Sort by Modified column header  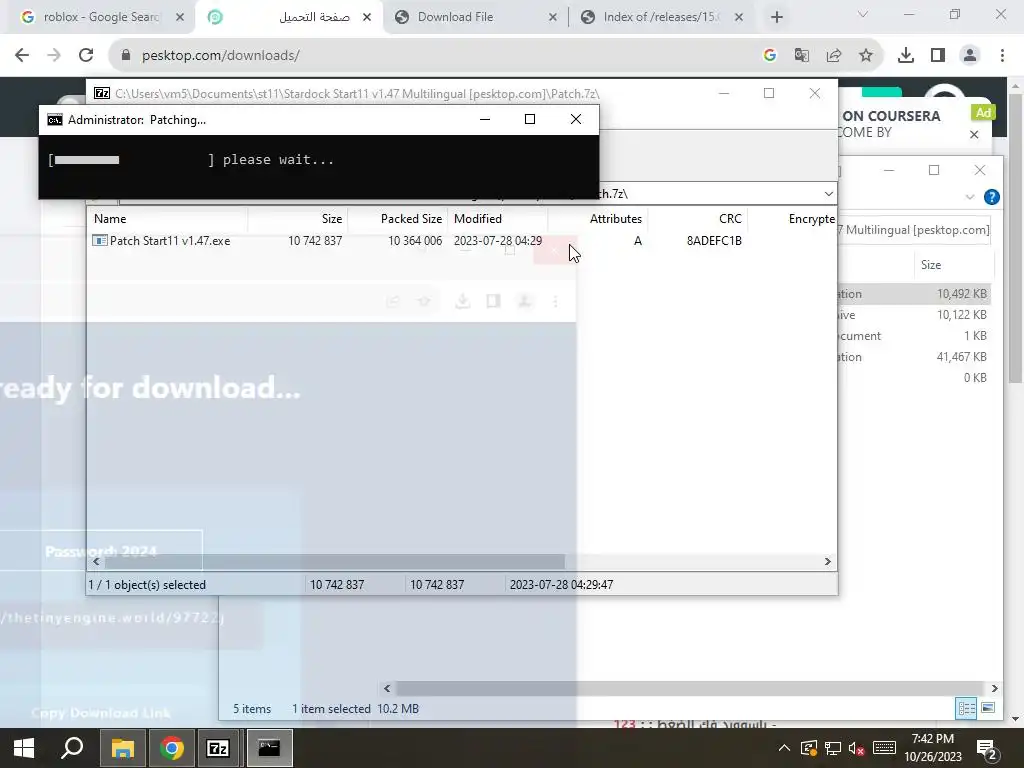point(498,219)
